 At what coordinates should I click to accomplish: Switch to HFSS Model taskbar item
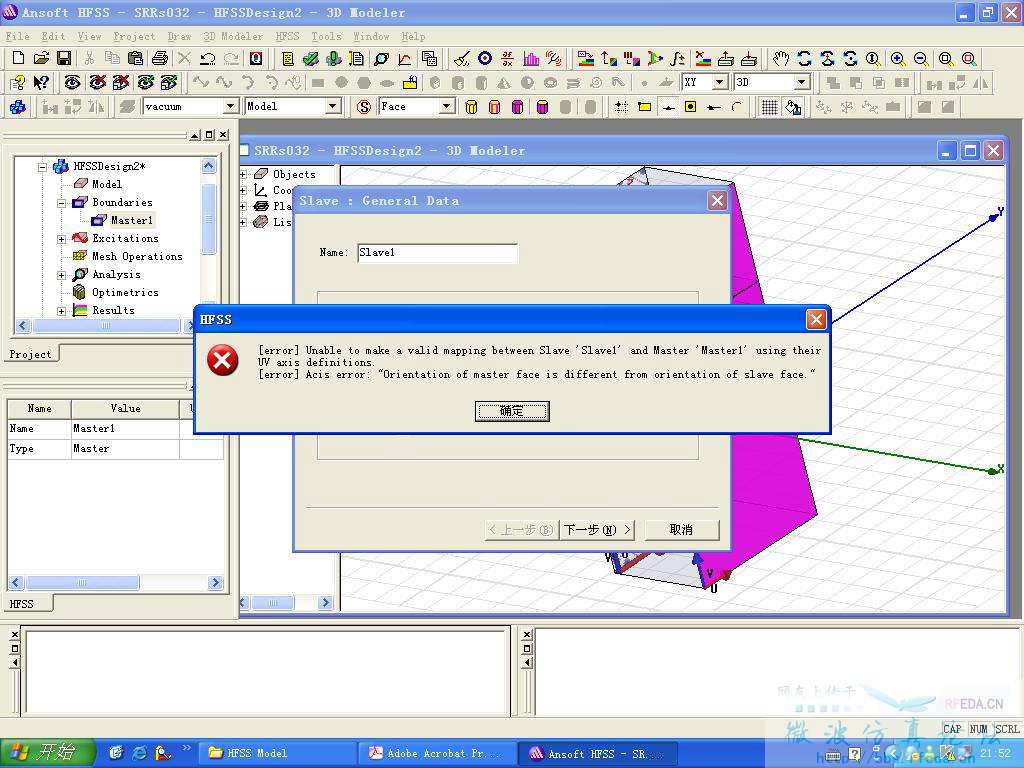(x=276, y=753)
